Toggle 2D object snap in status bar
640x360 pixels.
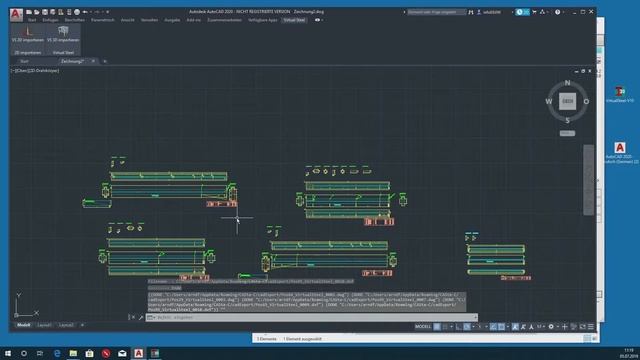click(x=501, y=327)
